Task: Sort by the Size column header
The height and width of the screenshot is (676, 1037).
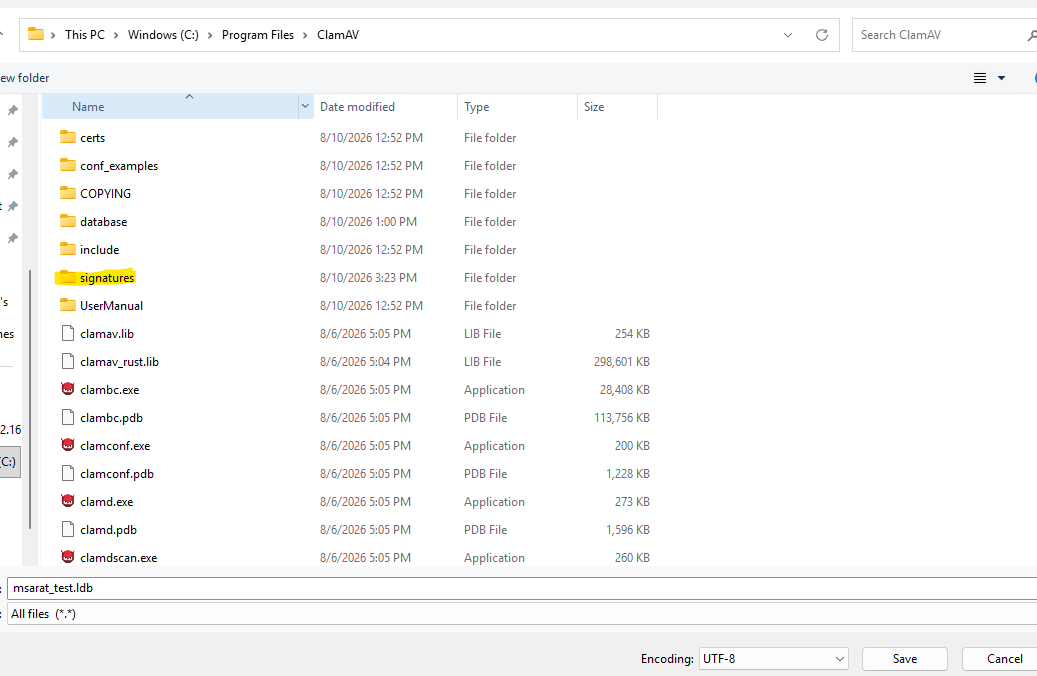Action: [617, 106]
